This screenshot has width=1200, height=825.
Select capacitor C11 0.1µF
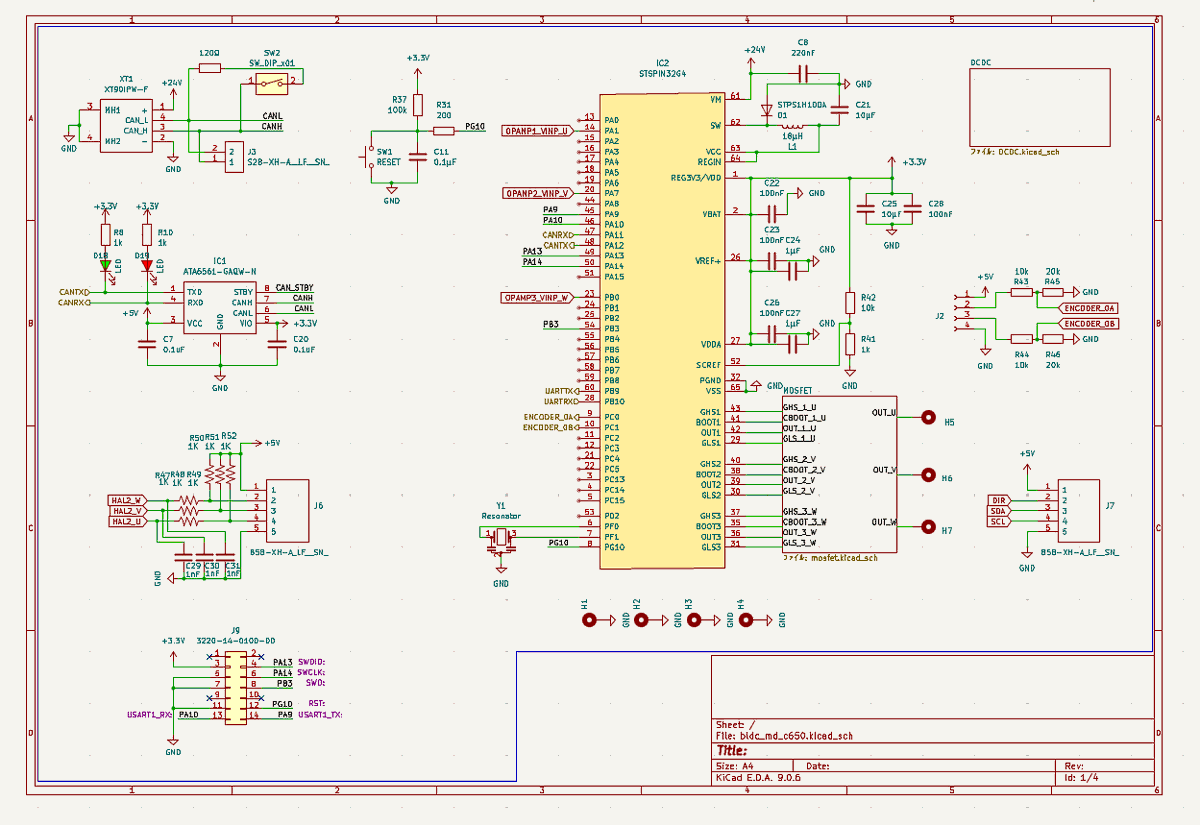(419, 156)
